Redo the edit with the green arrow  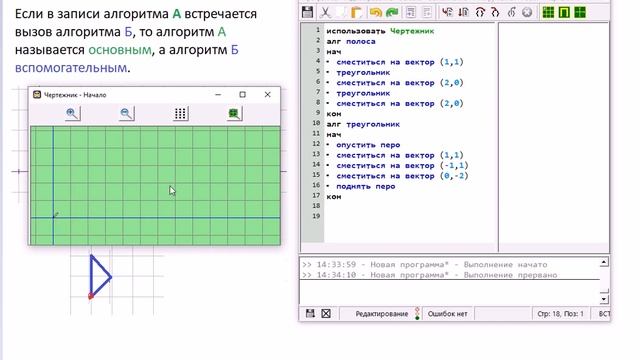392,12
